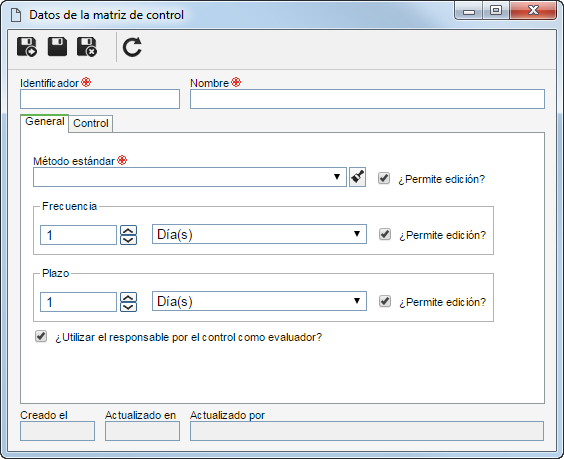Toggle Permite edición for Método estándar
The image size is (564, 459).
point(384,178)
